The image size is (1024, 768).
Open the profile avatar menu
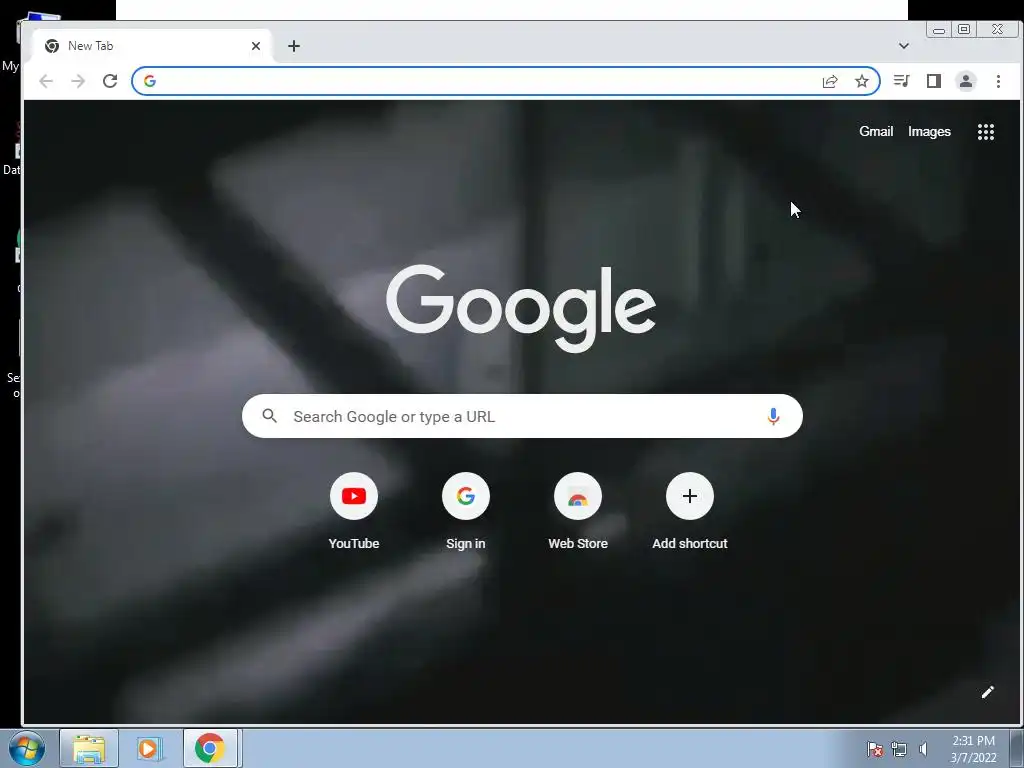(x=966, y=81)
